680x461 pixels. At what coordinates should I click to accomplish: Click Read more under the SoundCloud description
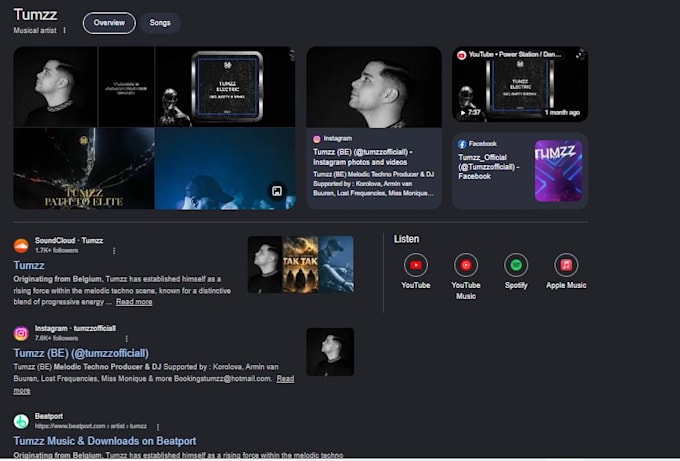click(x=134, y=302)
